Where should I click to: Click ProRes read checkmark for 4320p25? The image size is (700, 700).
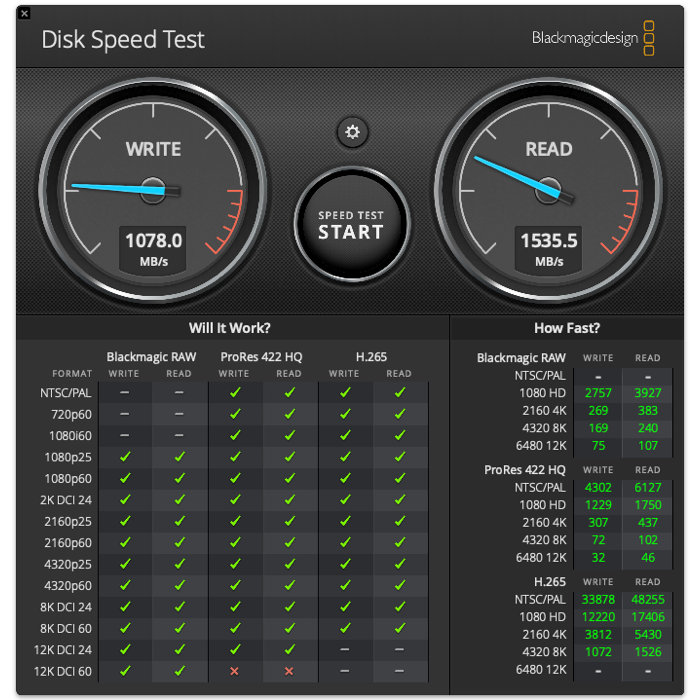(290, 564)
